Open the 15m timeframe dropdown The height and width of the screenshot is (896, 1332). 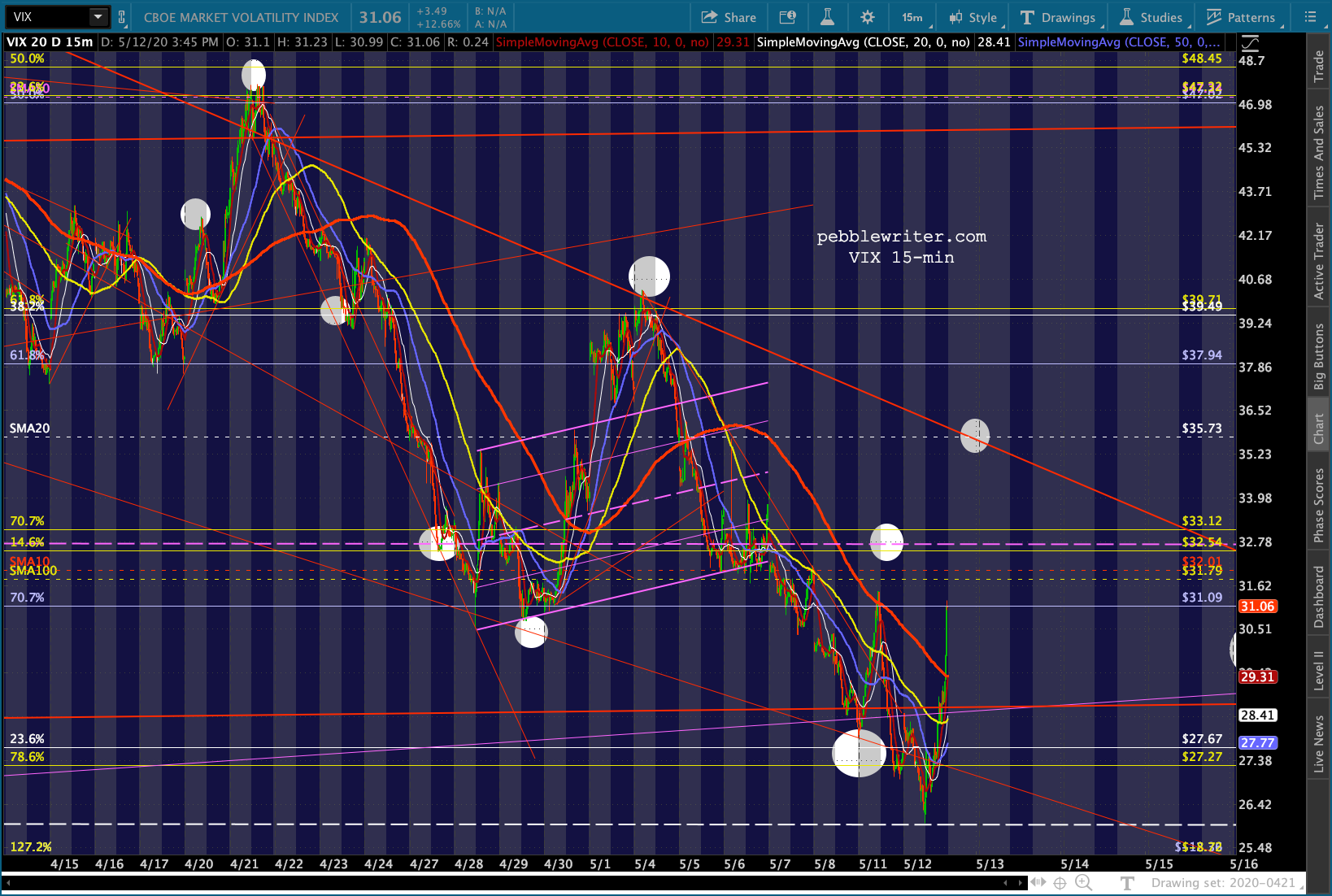point(912,17)
